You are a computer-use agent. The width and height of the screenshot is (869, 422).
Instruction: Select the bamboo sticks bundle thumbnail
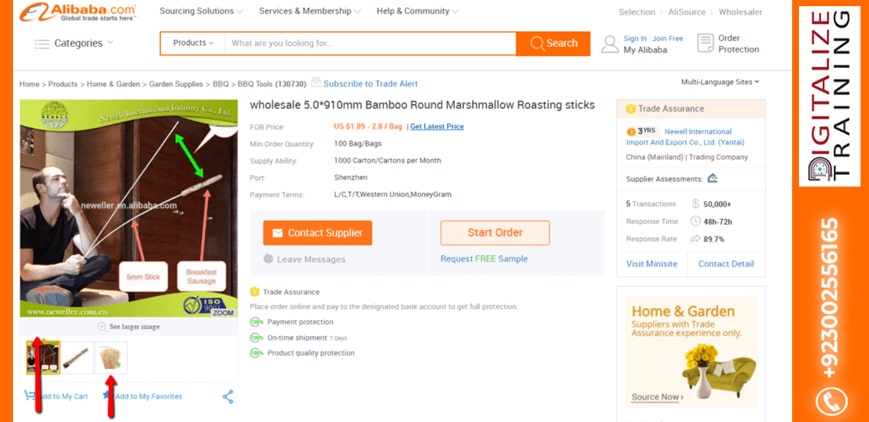click(x=110, y=358)
